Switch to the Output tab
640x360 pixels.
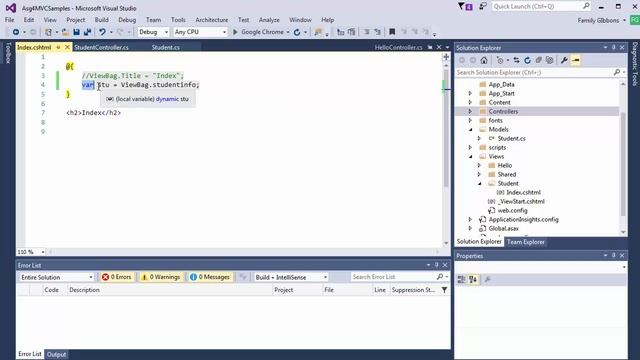point(56,354)
